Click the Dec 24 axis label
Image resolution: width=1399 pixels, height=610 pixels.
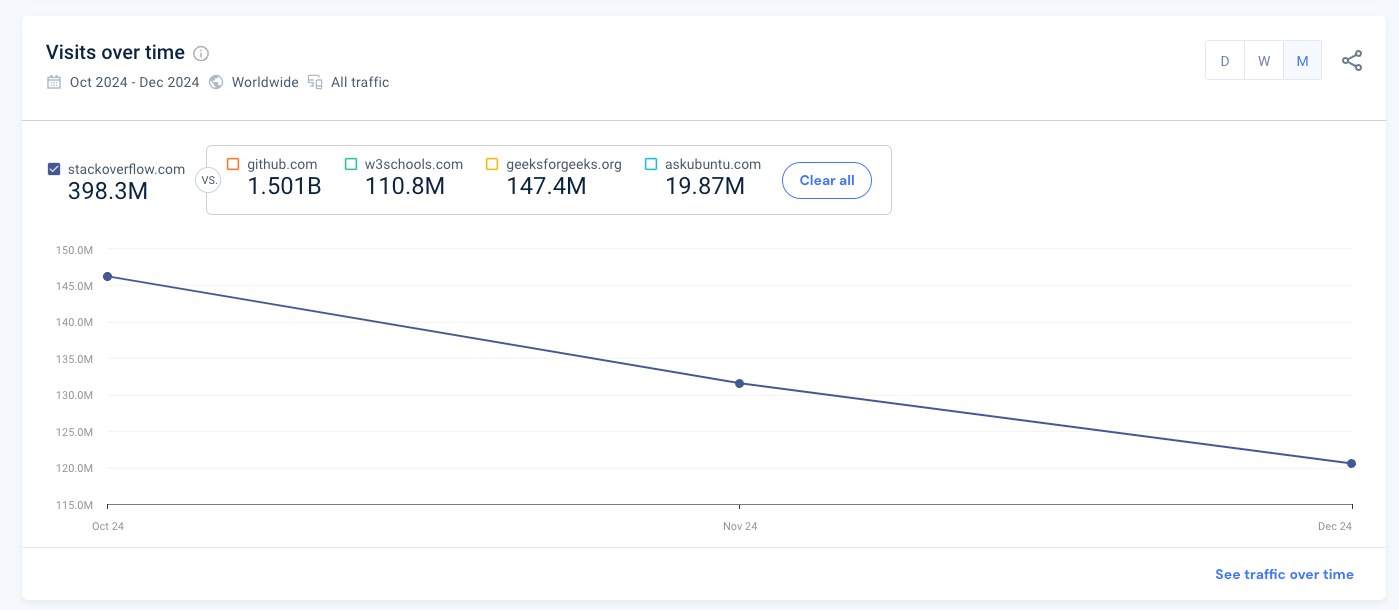[1335, 526]
